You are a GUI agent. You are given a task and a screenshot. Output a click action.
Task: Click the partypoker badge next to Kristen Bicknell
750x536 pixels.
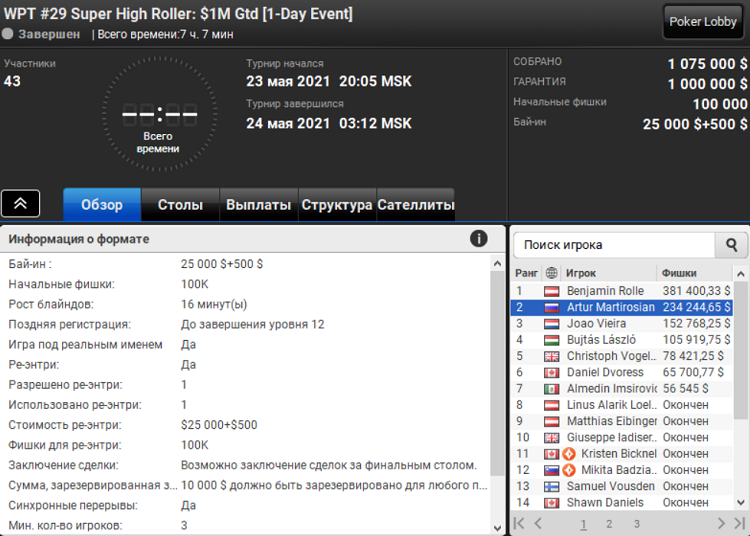[x=571, y=454]
